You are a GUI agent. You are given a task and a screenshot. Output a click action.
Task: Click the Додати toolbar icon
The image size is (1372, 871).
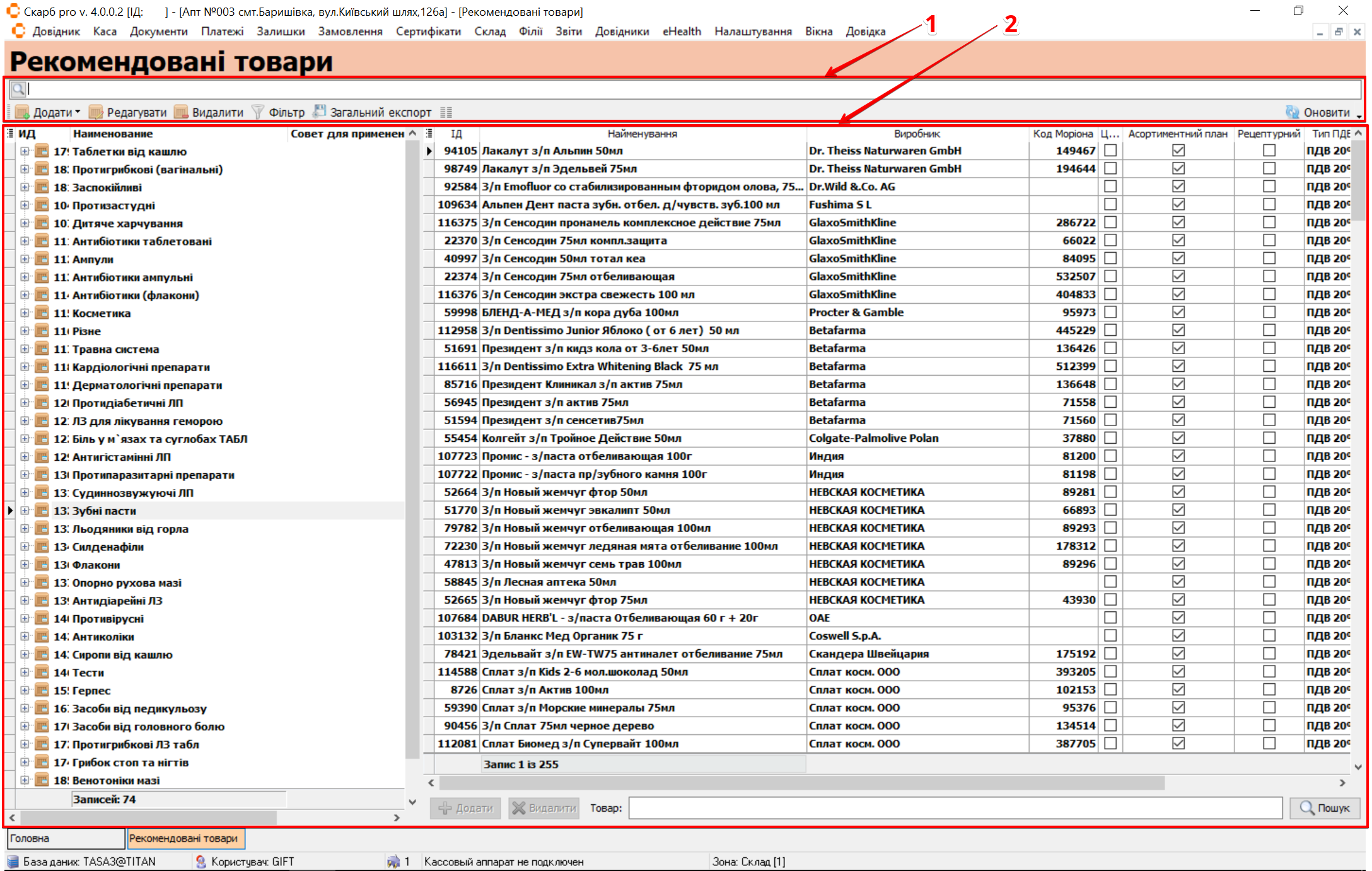23,112
